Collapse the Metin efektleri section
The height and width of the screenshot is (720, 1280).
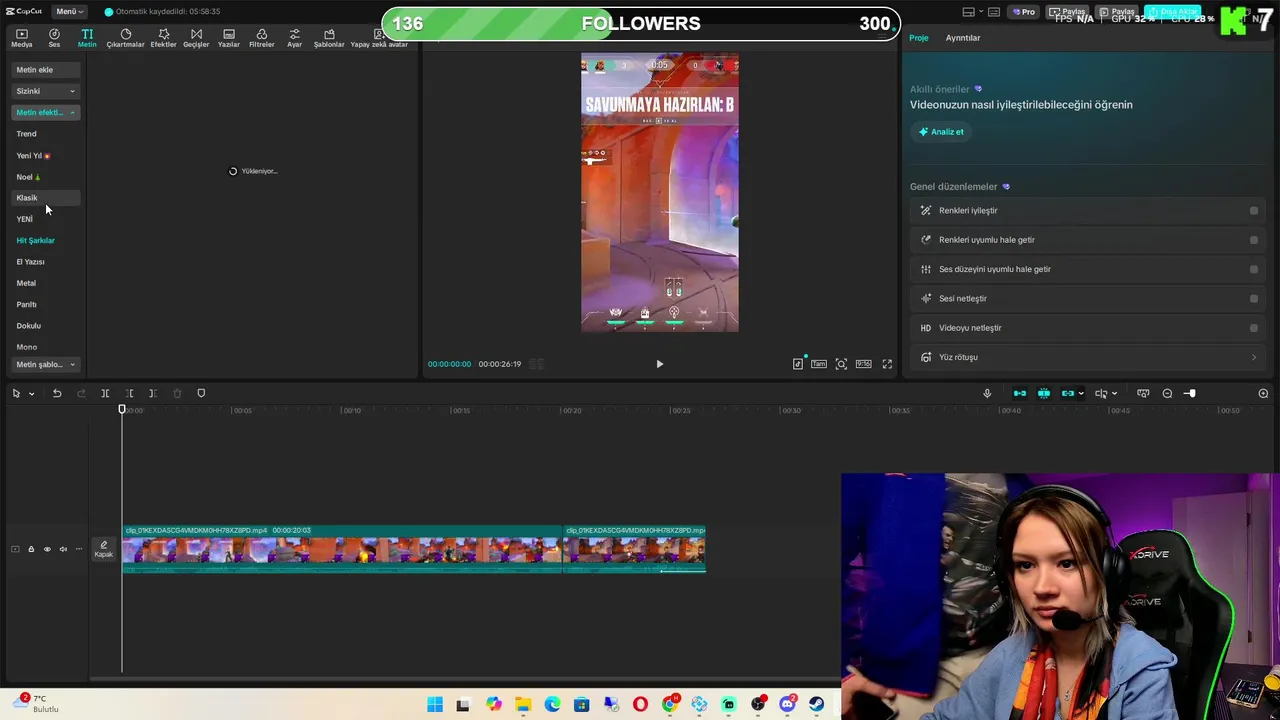45,112
